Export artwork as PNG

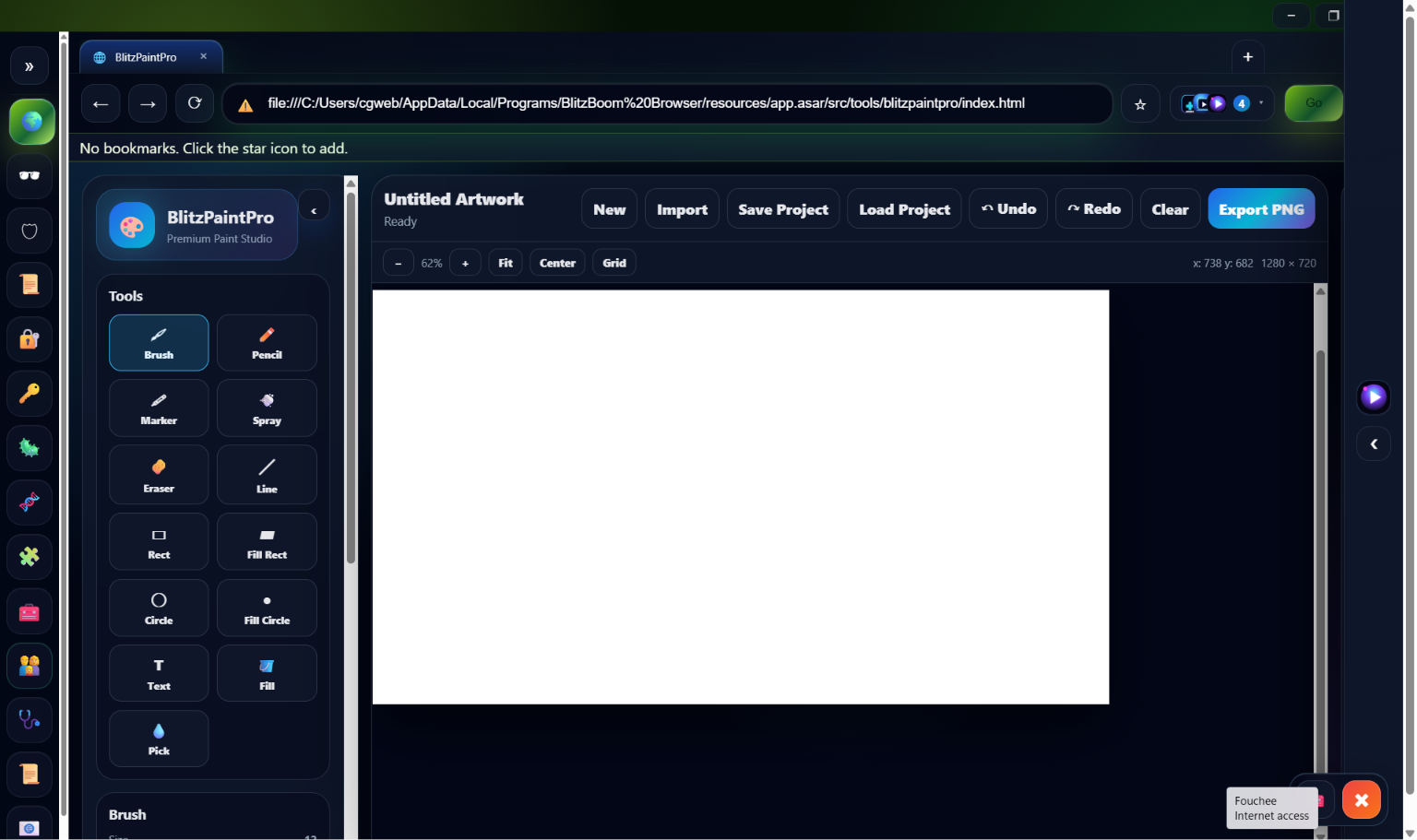(x=1261, y=209)
